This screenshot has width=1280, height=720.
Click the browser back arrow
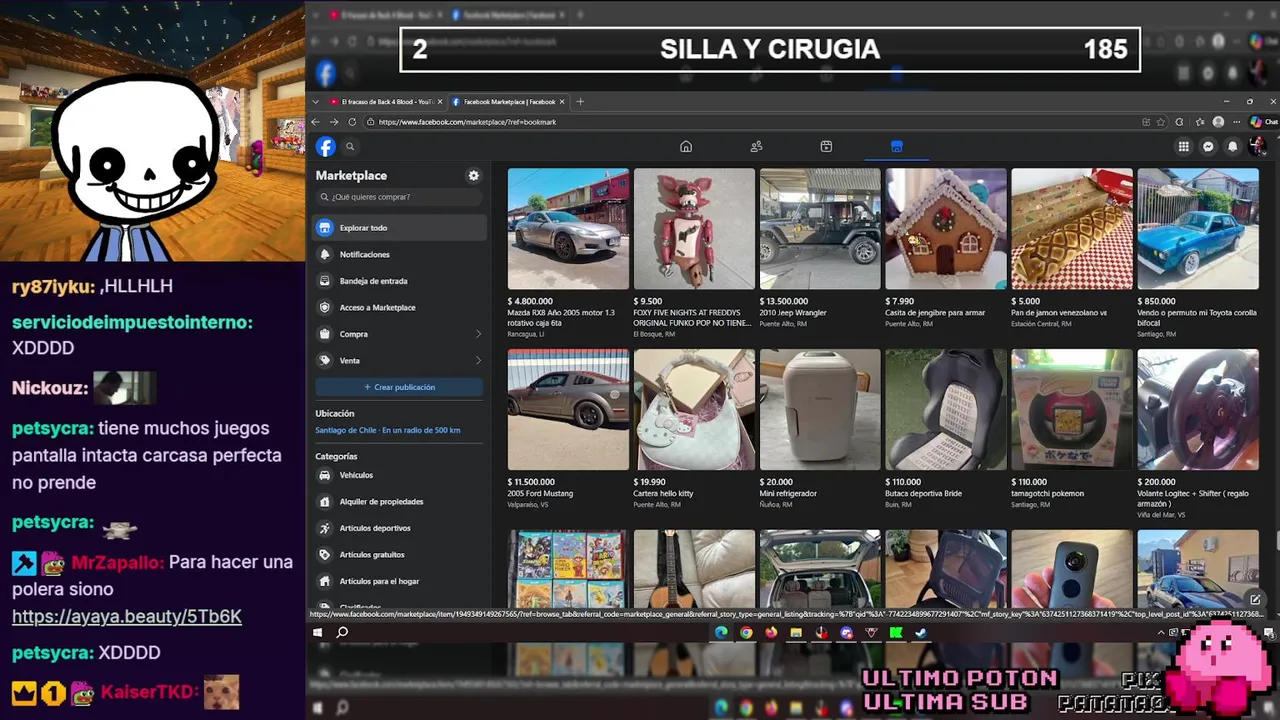[x=316, y=122]
